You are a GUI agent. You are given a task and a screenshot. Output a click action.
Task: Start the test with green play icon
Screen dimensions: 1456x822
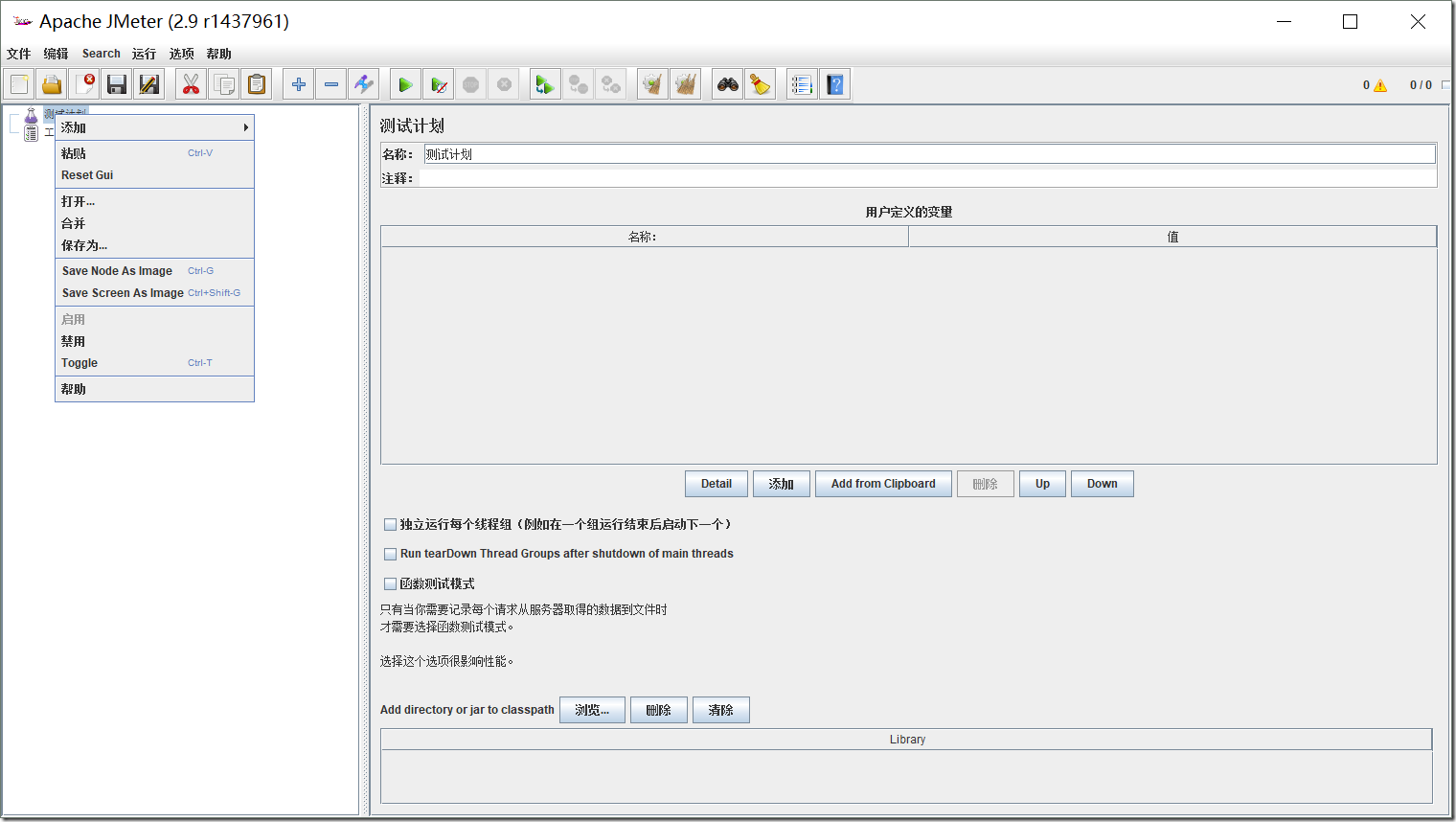(x=406, y=84)
